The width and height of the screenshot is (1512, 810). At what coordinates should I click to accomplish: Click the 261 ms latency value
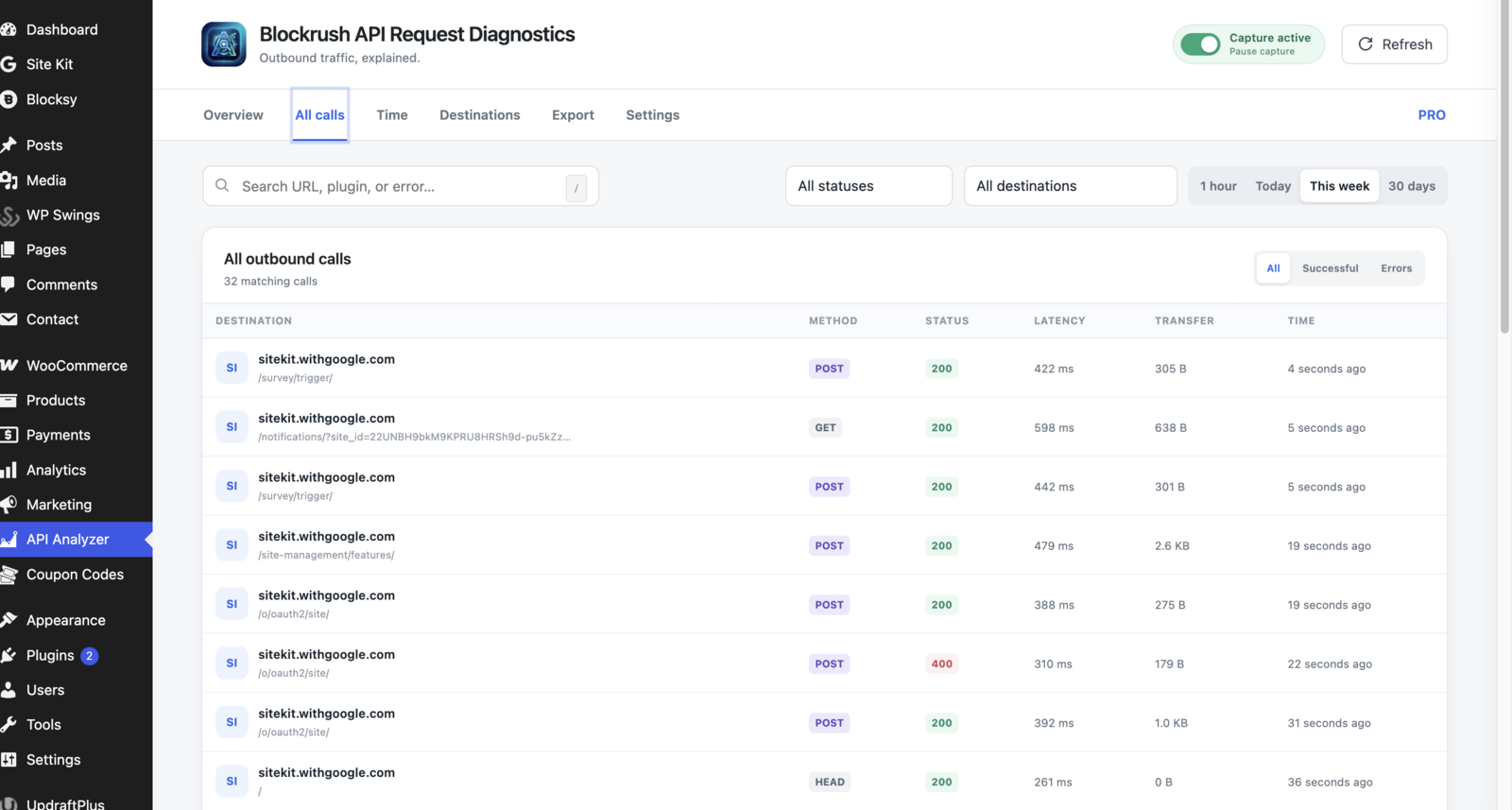point(1053,782)
